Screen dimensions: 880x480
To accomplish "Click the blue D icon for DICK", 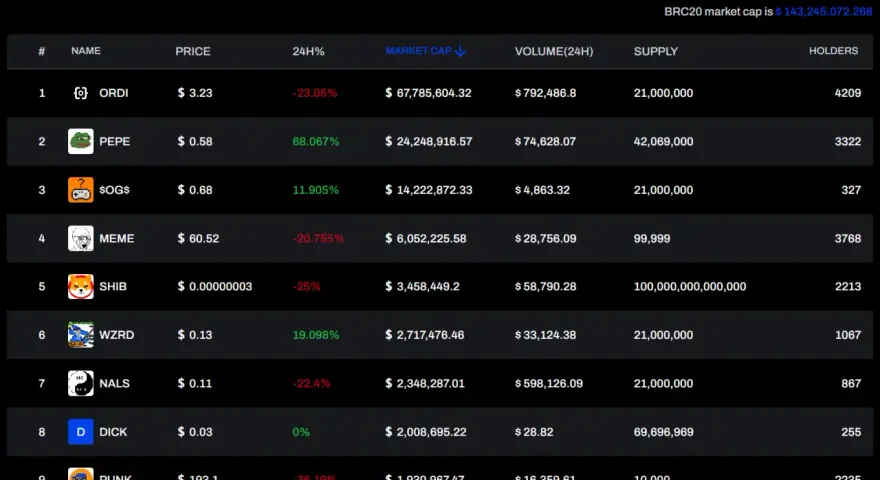I will (81, 432).
